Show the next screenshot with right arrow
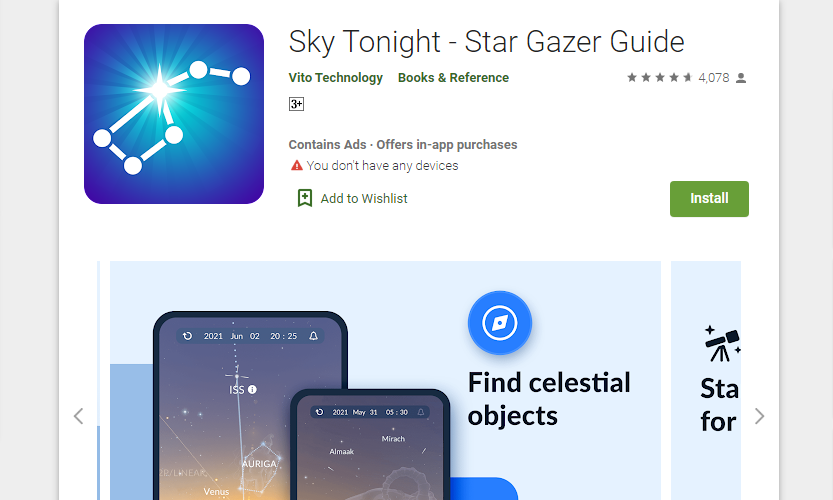 [x=759, y=416]
